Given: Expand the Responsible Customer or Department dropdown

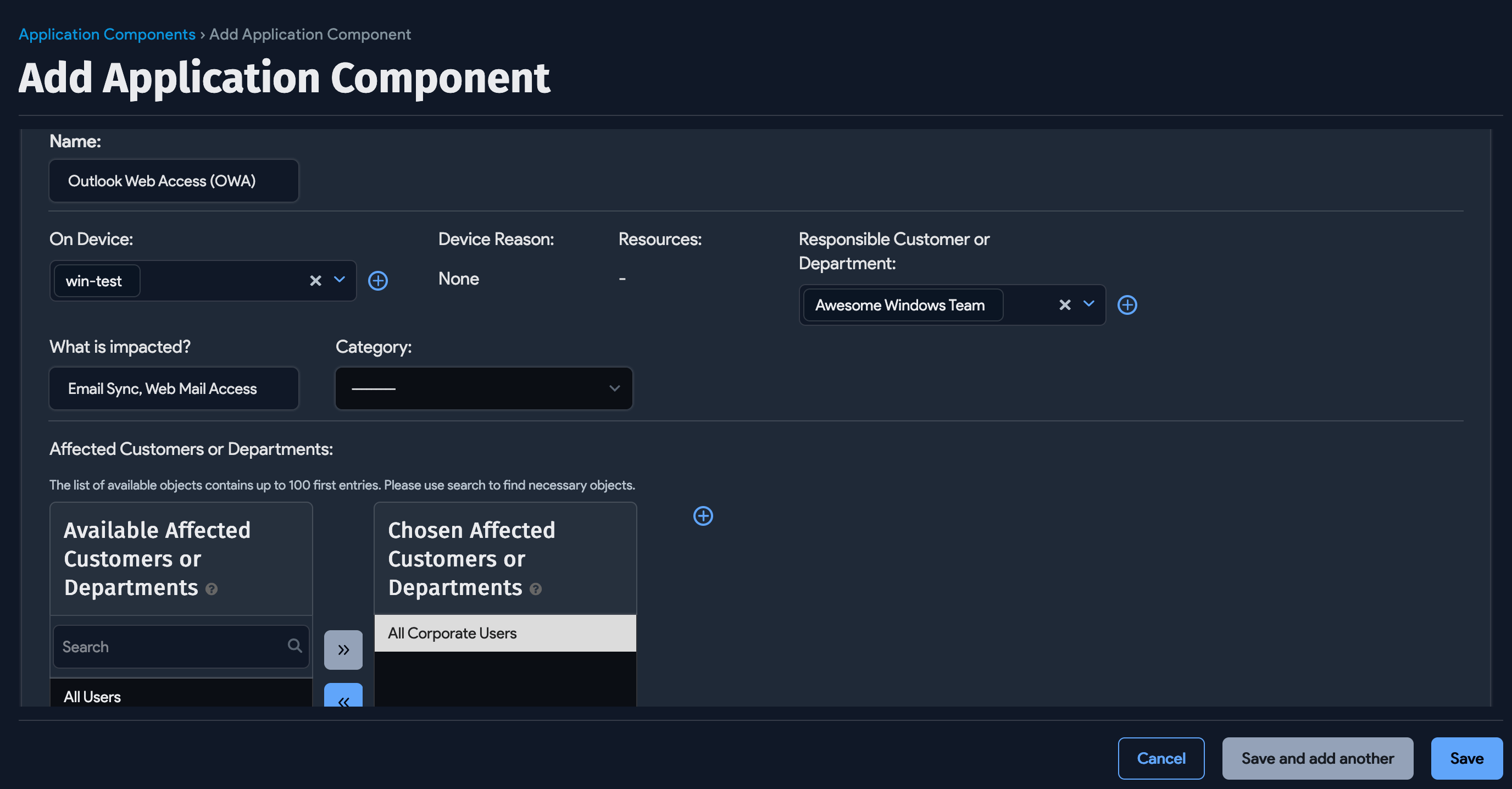Looking at the screenshot, I should (x=1089, y=305).
